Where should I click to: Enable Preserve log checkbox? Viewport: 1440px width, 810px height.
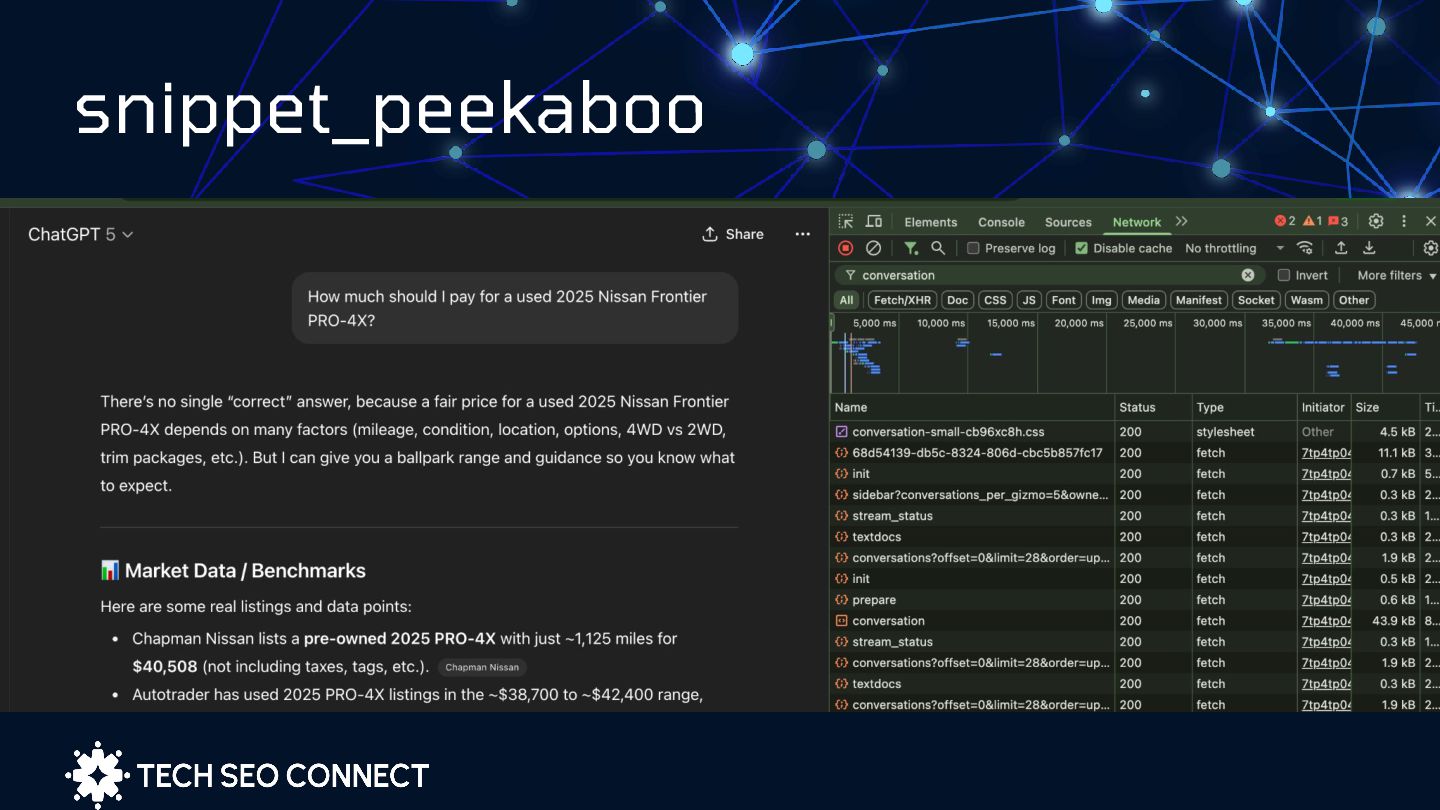click(x=973, y=248)
